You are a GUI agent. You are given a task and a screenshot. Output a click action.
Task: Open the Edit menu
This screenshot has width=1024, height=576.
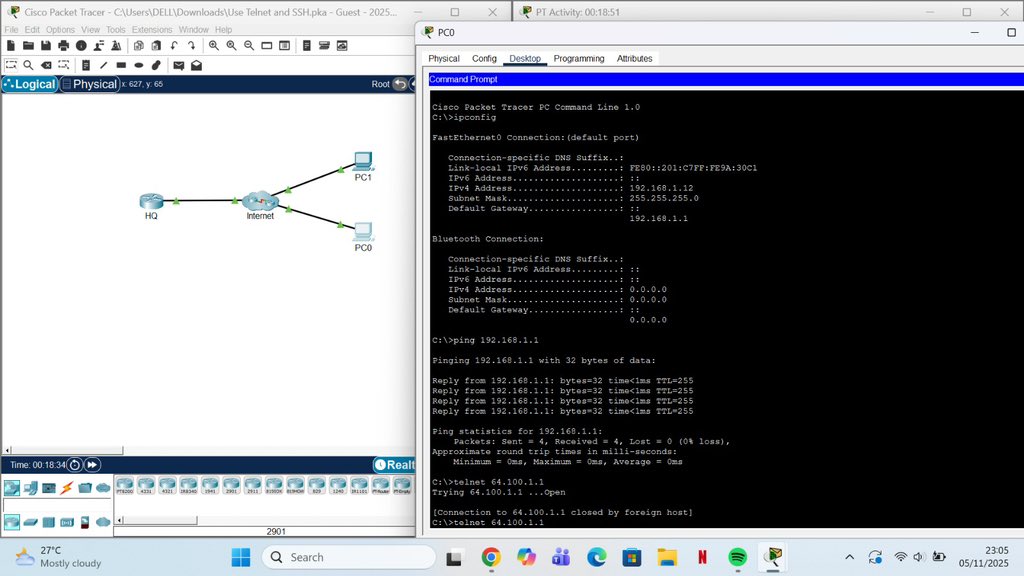[x=32, y=29]
